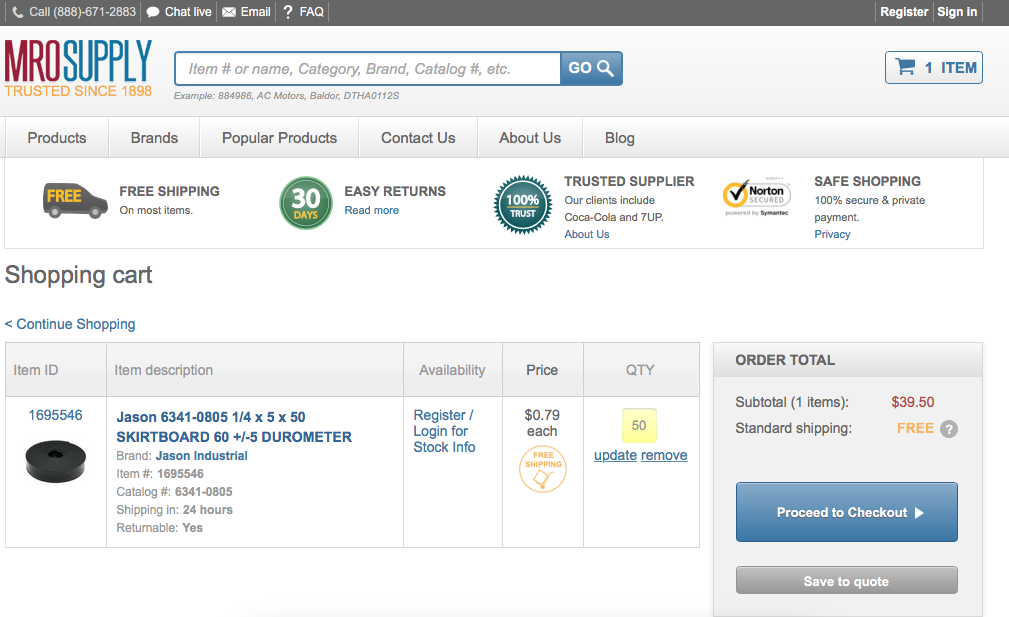Open the skirtboard product thumbnail image

(x=55, y=459)
